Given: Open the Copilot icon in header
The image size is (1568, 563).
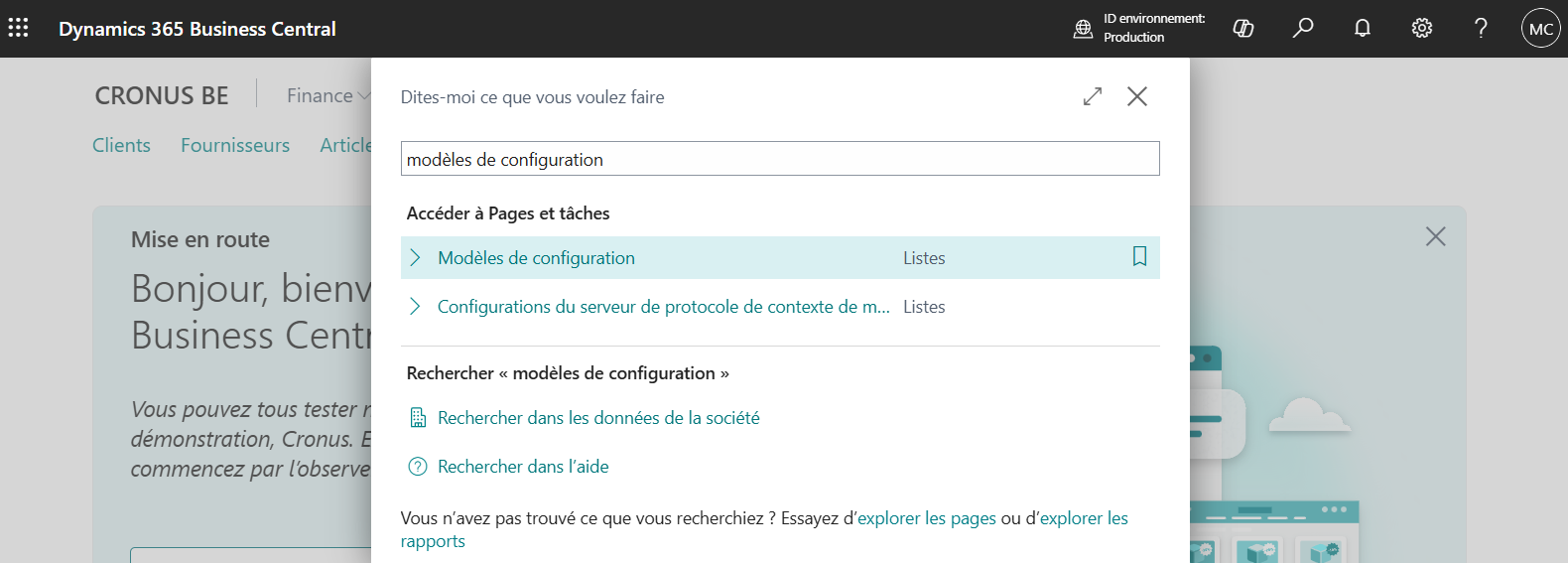Looking at the screenshot, I should (x=1242, y=28).
